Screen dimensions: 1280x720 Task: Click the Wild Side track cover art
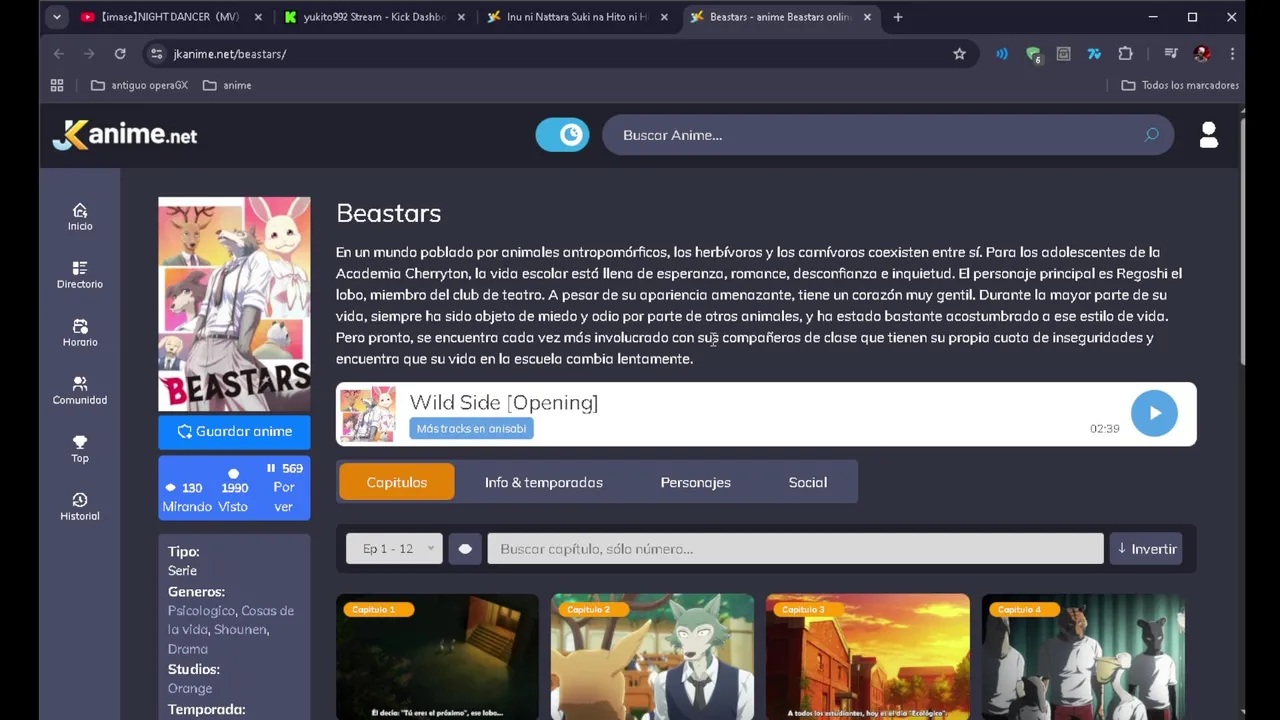point(368,414)
